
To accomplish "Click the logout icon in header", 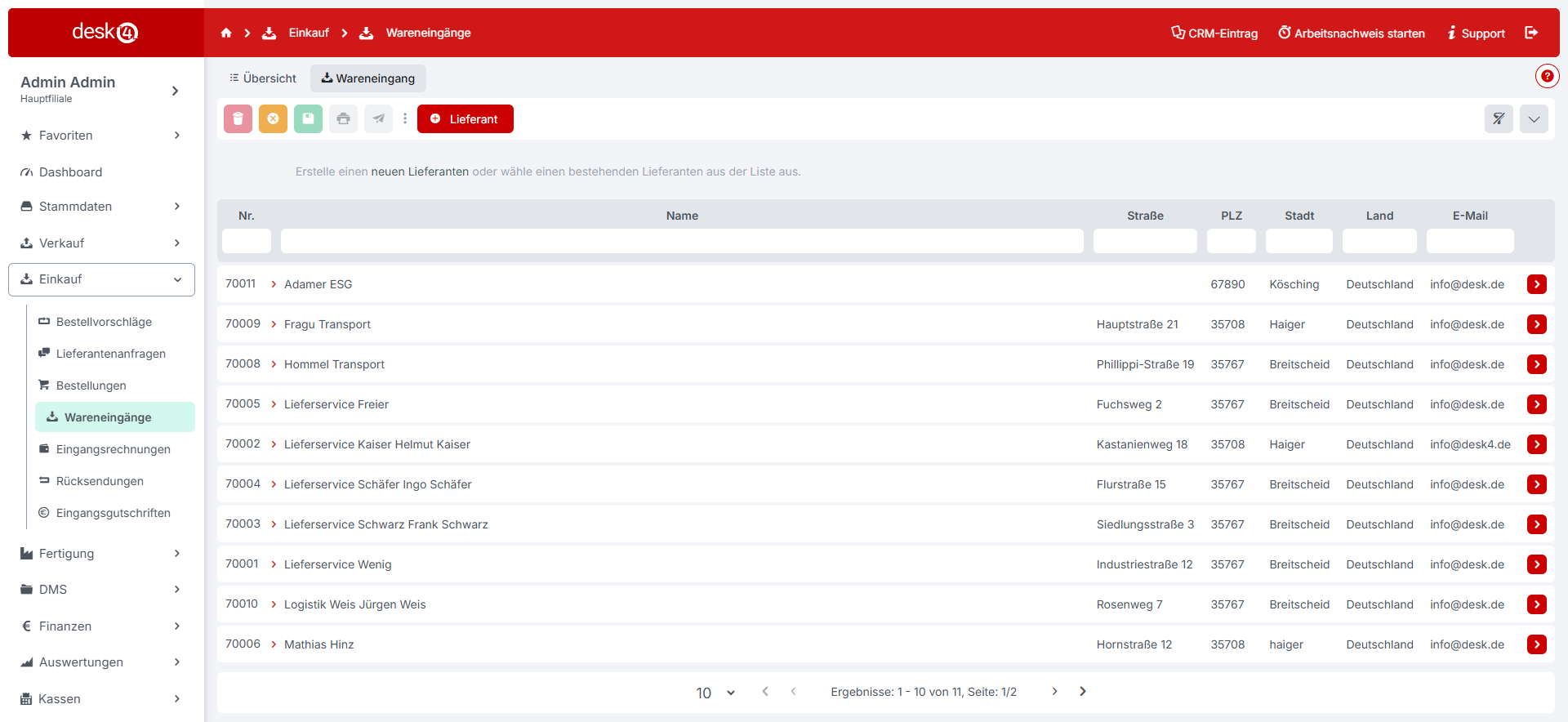I will click(x=1531, y=33).
